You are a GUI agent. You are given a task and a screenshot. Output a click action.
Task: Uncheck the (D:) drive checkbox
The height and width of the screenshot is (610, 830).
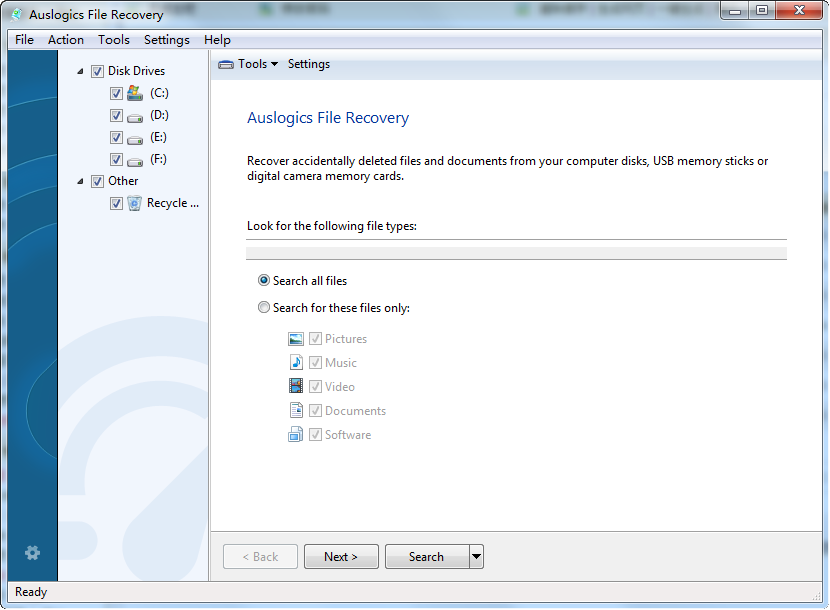(x=116, y=115)
